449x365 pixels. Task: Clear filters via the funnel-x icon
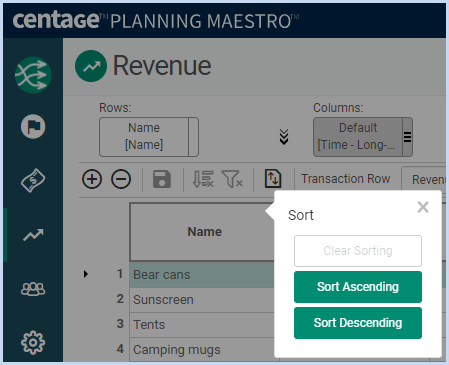pyautogui.click(x=232, y=179)
